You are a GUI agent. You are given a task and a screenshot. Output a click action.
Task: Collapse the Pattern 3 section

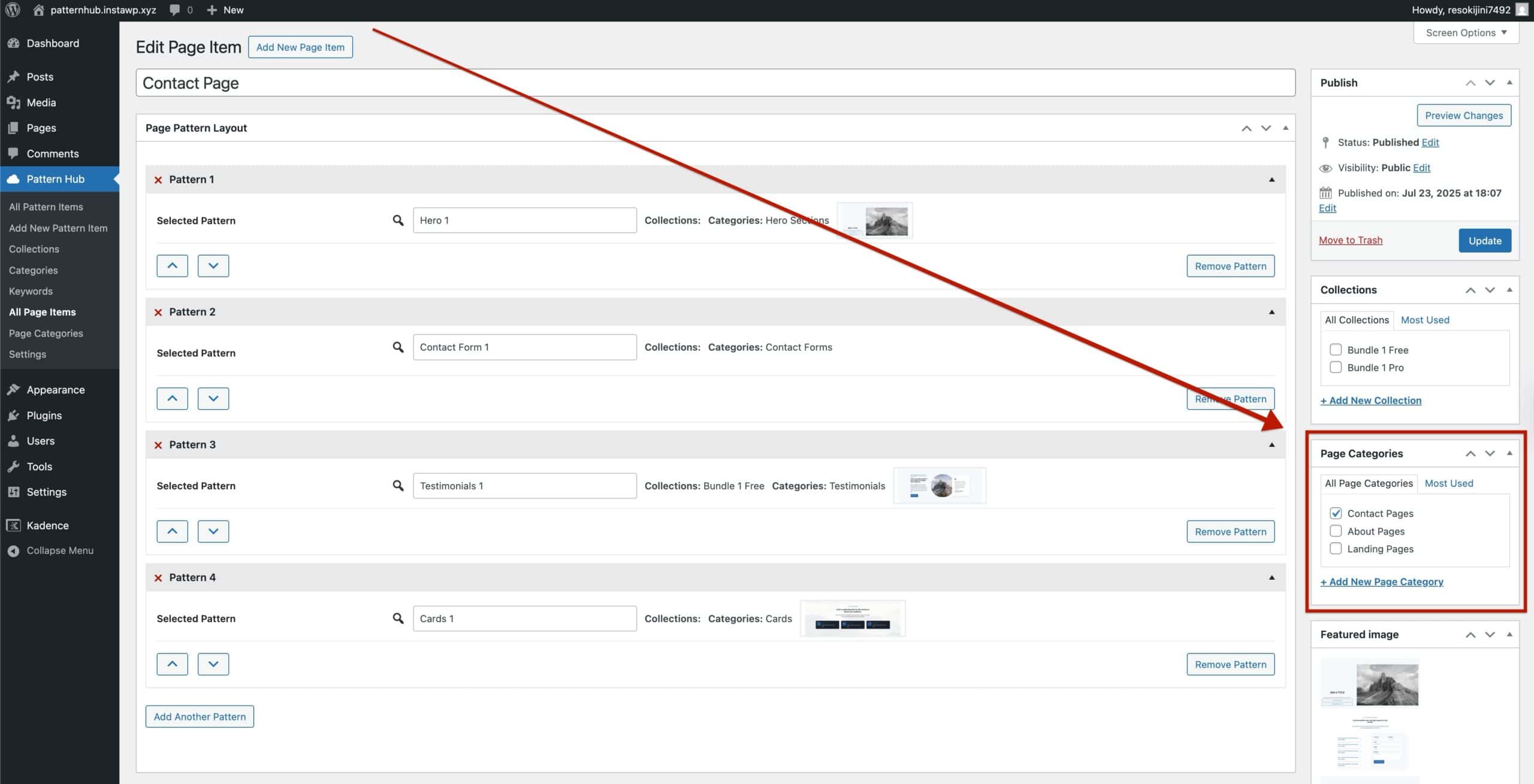coord(1270,444)
